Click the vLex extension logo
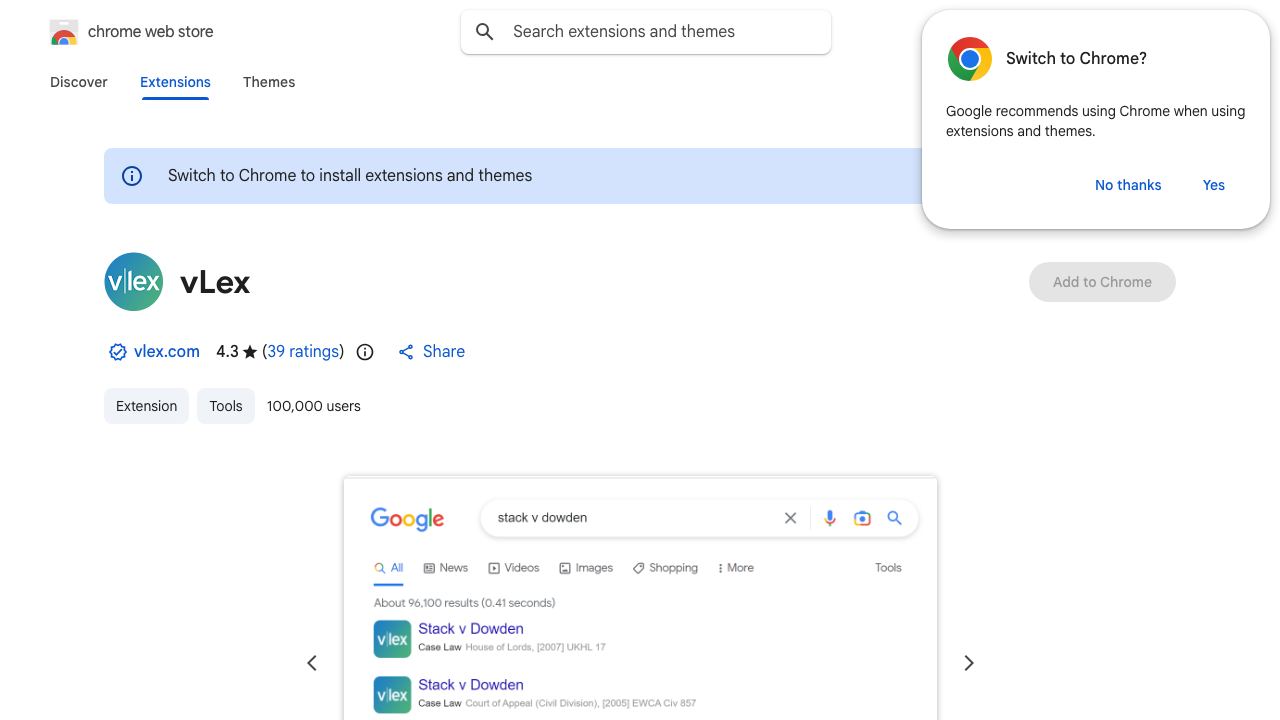 pos(134,282)
